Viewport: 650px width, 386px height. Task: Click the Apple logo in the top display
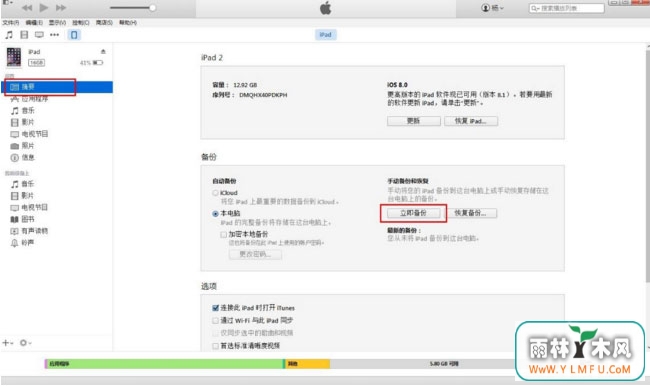click(325, 8)
